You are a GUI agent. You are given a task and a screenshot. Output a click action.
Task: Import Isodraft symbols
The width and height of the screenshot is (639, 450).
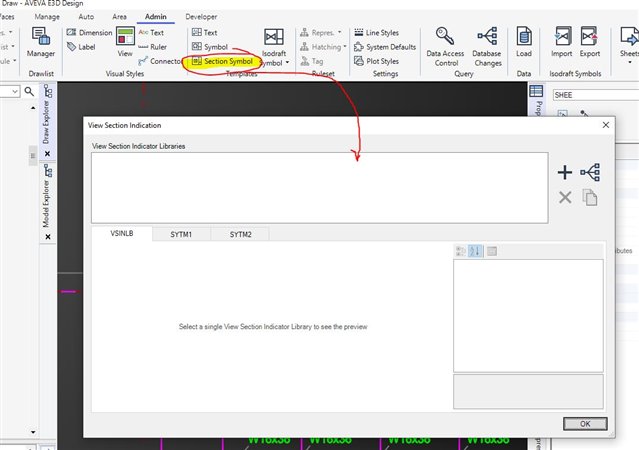click(562, 42)
